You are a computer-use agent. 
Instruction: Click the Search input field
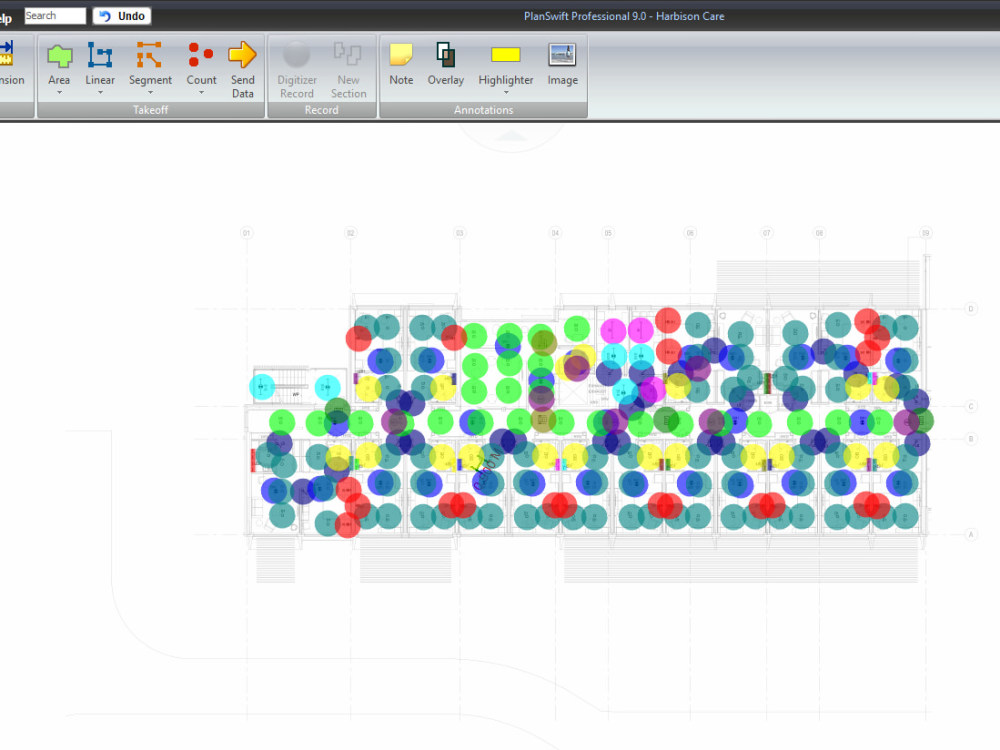[55, 16]
